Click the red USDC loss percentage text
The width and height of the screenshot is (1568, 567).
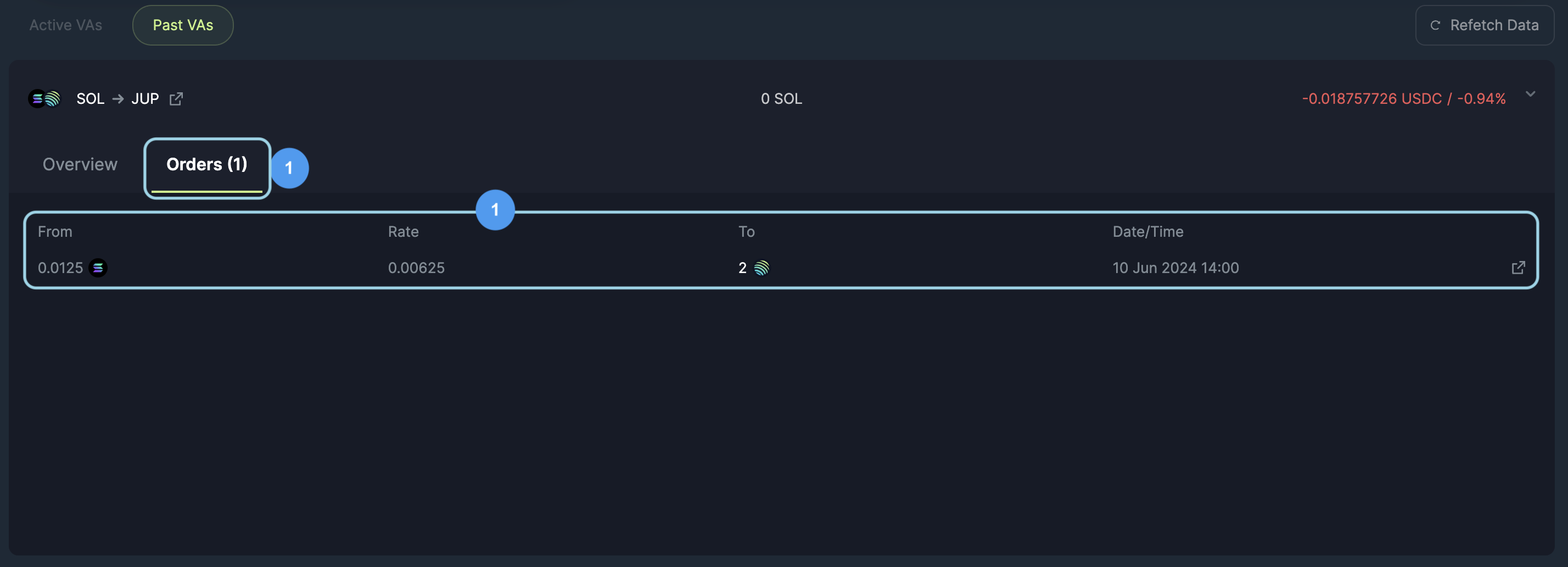[x=1404, y=99]
